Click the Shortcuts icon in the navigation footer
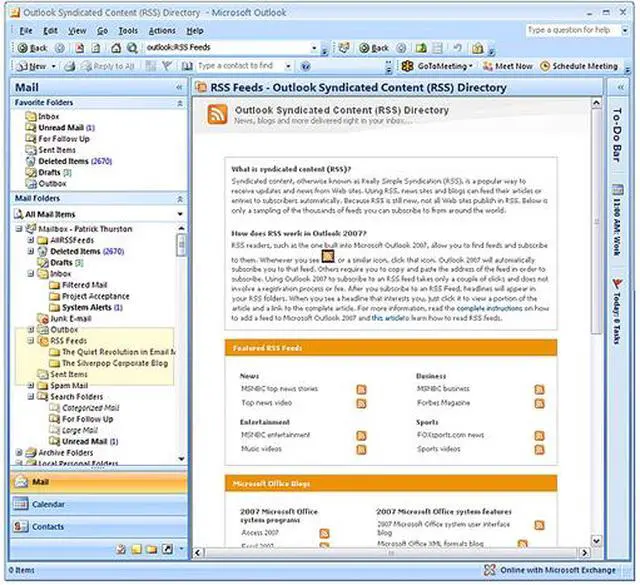This screenshot has height=585, width=640. click(x=167, y=549)
